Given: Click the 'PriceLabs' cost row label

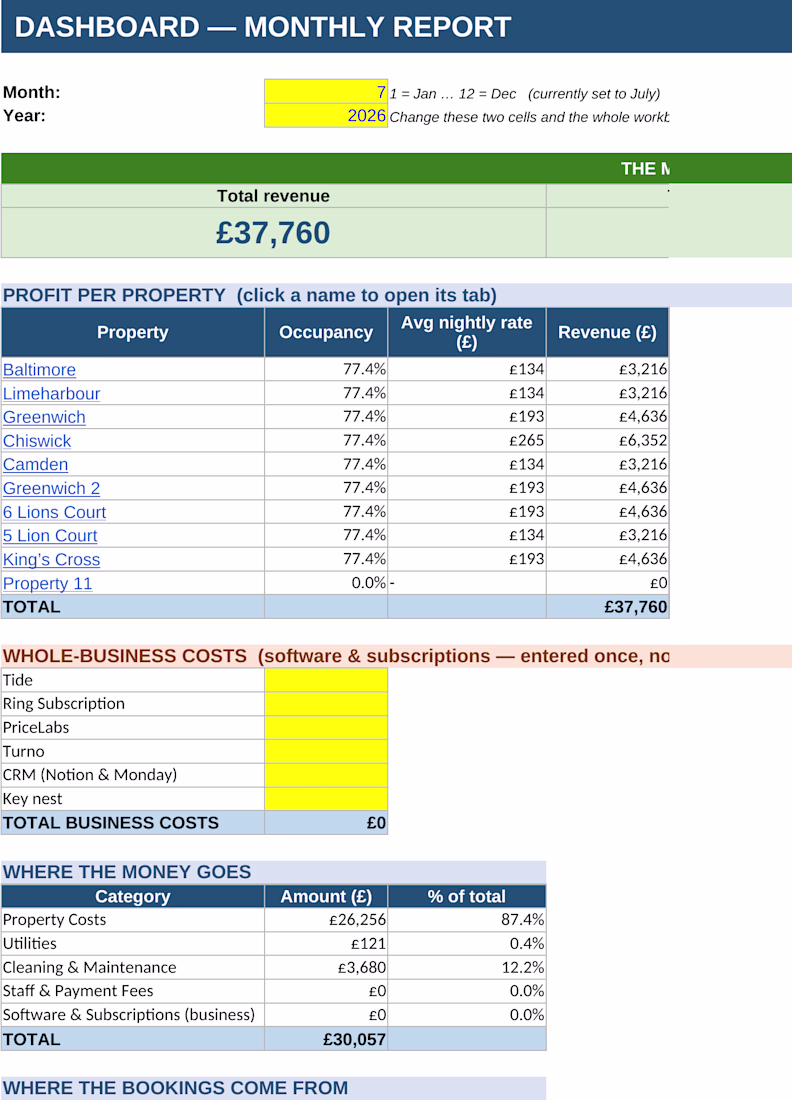Looking at the screenshot, I should tap(36, 727).
